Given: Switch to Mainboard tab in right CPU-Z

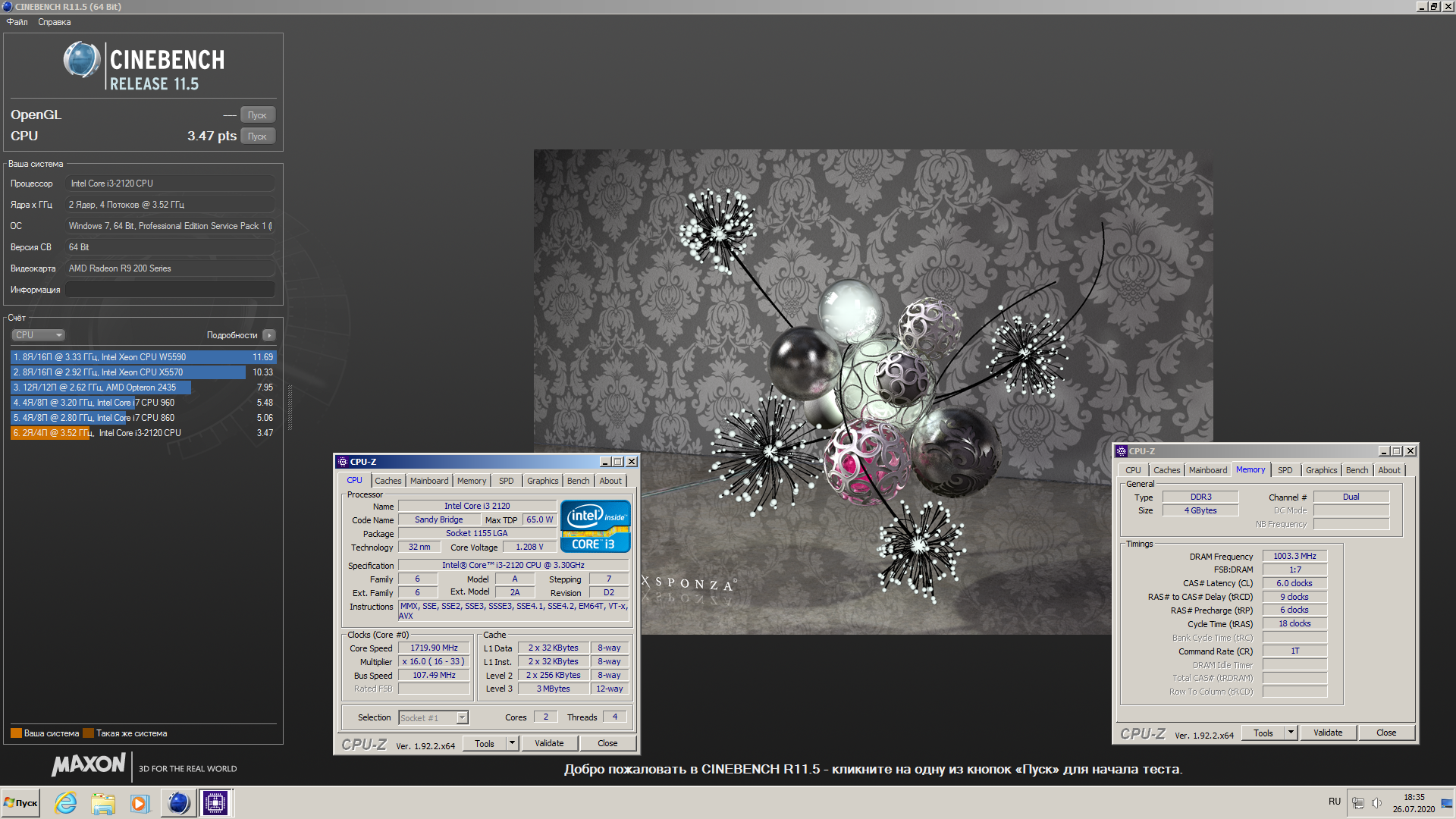Looking at the screenshot, I should pyautogui.click(x=1208, y=470).
